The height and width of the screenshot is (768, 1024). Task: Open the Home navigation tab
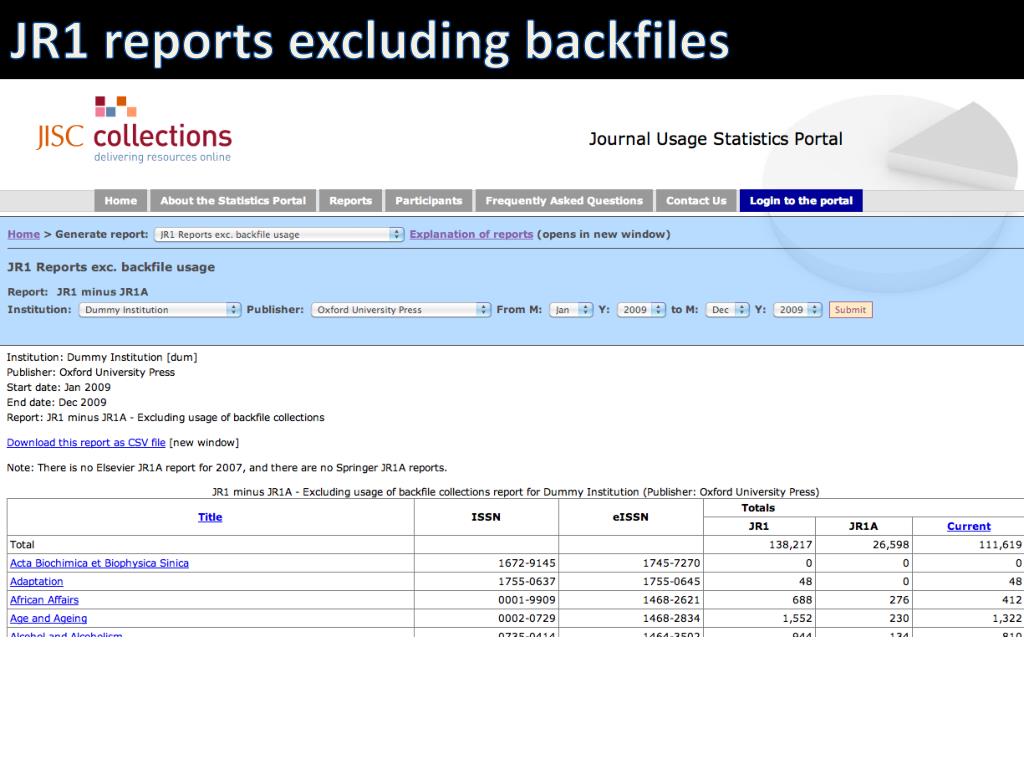[x=121, y=200]
